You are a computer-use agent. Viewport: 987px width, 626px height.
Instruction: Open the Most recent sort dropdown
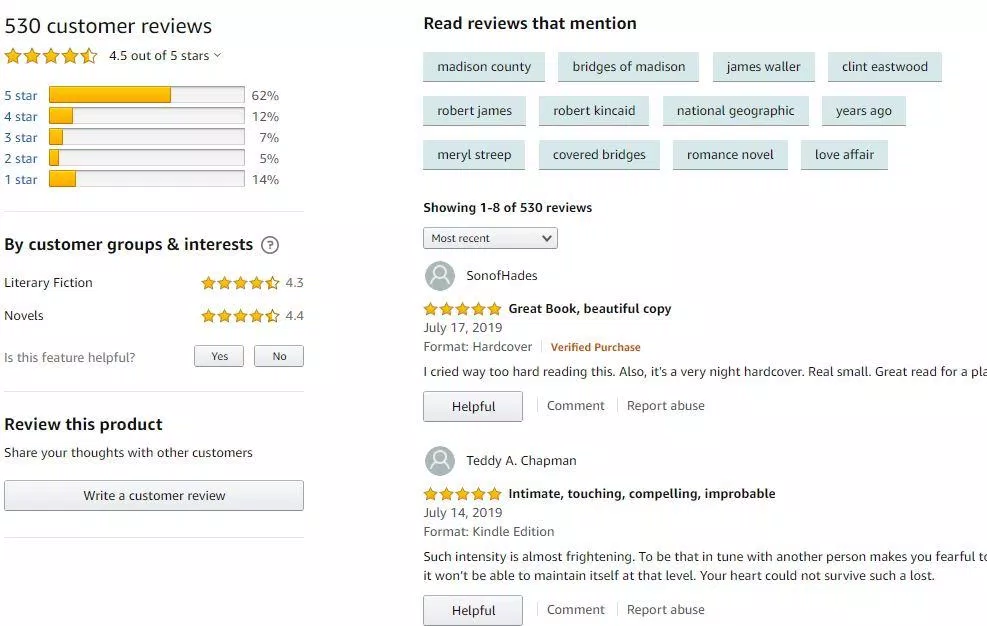pyautogui.click(x=490, y=238)
